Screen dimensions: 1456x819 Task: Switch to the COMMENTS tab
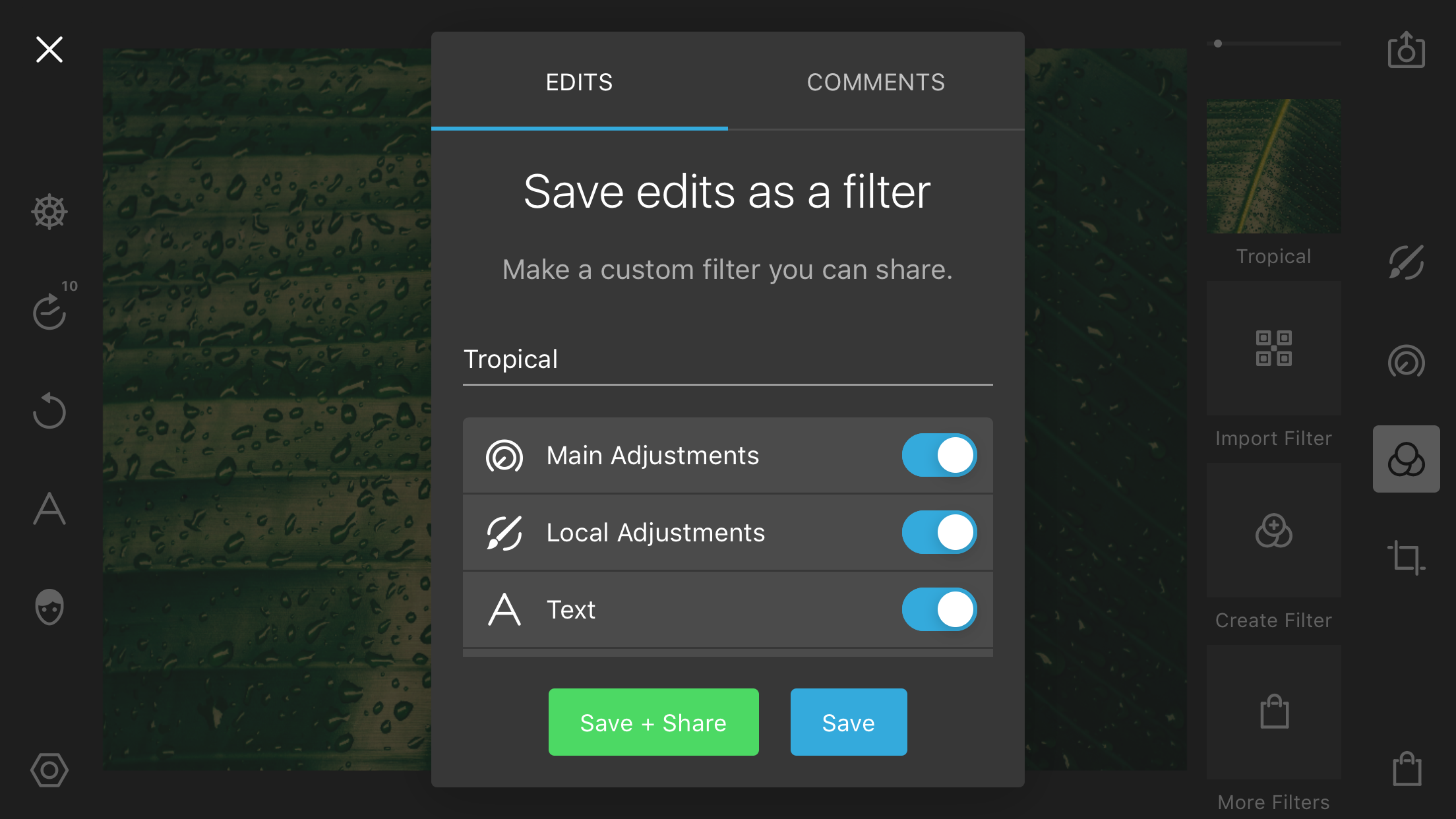(x=876, y=82)
